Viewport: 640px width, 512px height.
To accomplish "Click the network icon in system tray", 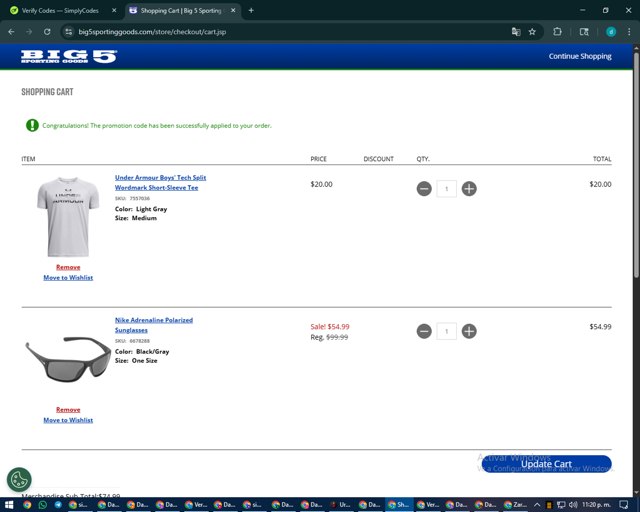I will tap(561, 505).
